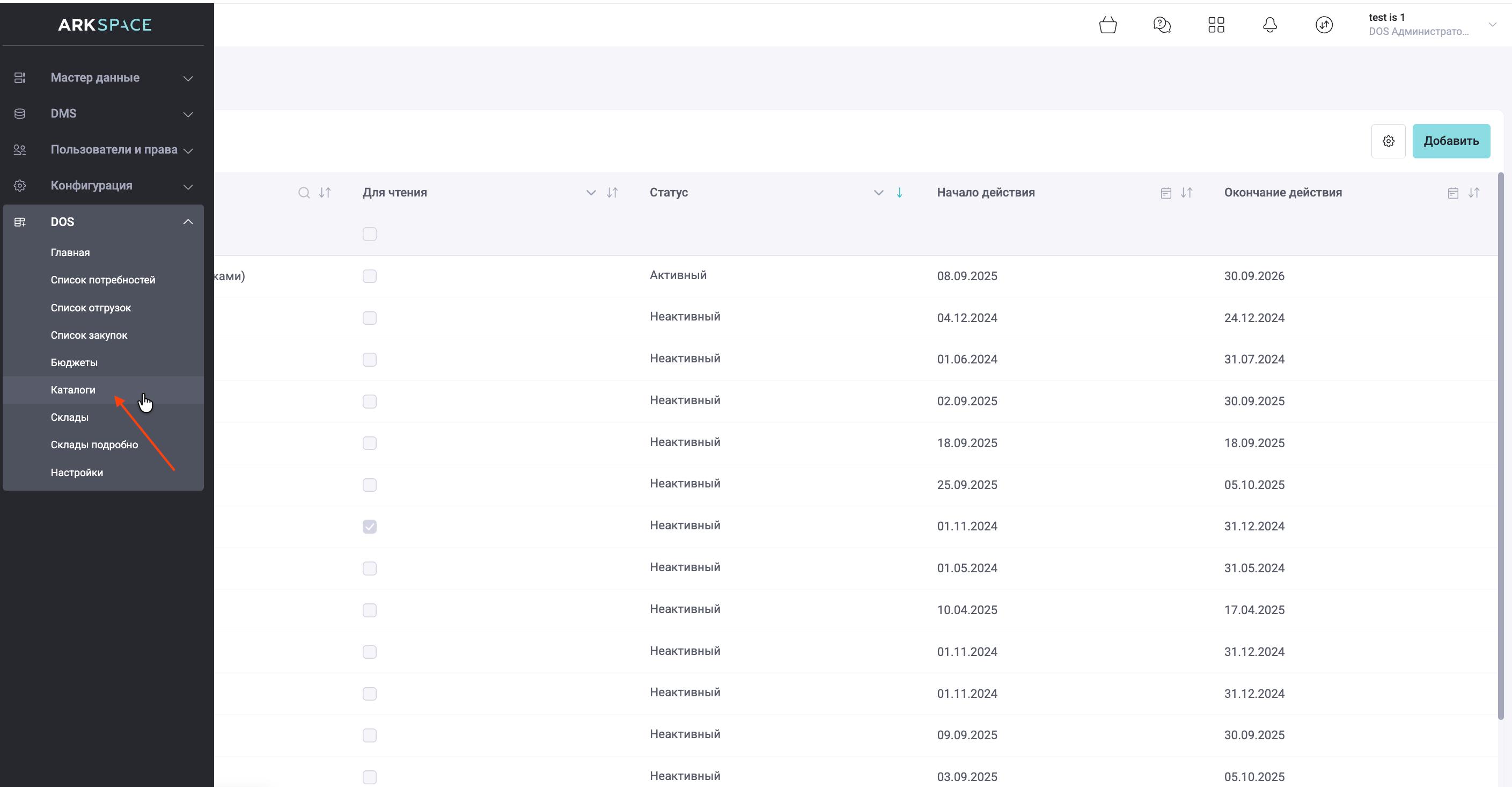The height and width of the screenshot is (787, 1512).
Task: Click calendar filter in Начало действия column
Action: [x=1166, y=193]
